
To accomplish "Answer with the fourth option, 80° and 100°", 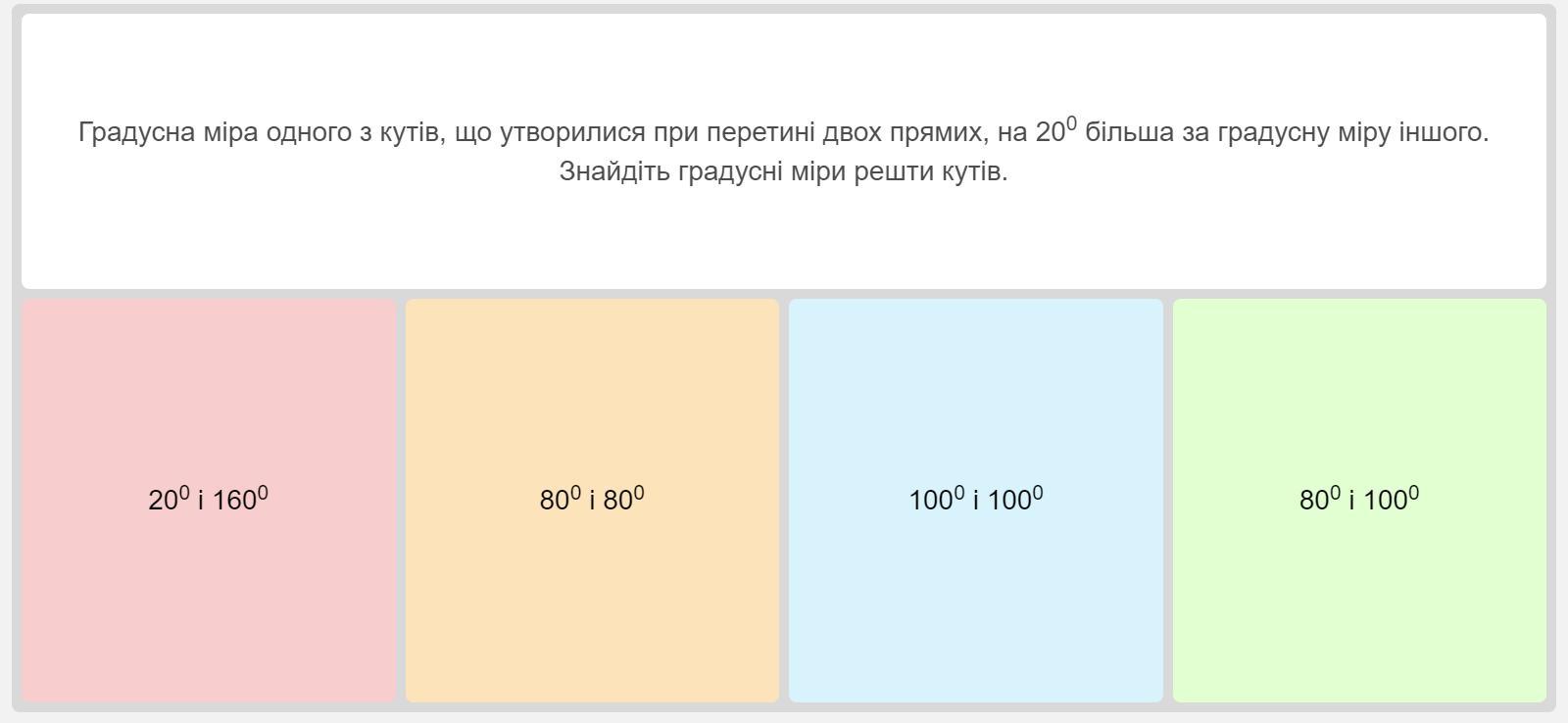I will 1359,588.
